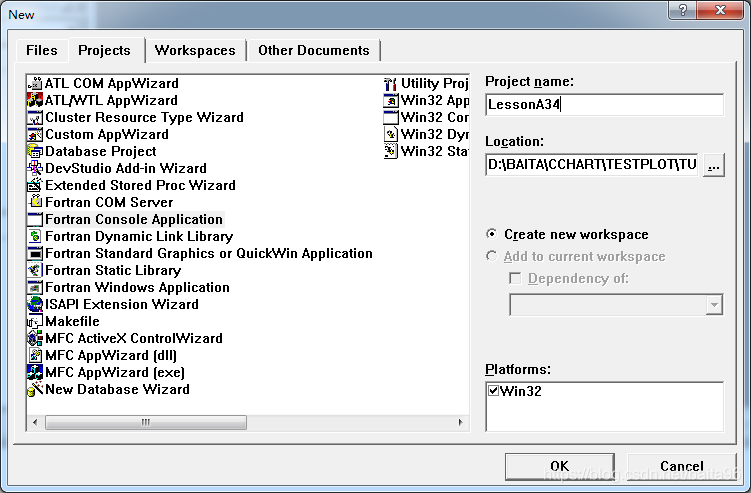This screenshot has width=751, height=493.
Task: Select the ISAPI Extension Wizard icon
Action: (x=35, y=304)
